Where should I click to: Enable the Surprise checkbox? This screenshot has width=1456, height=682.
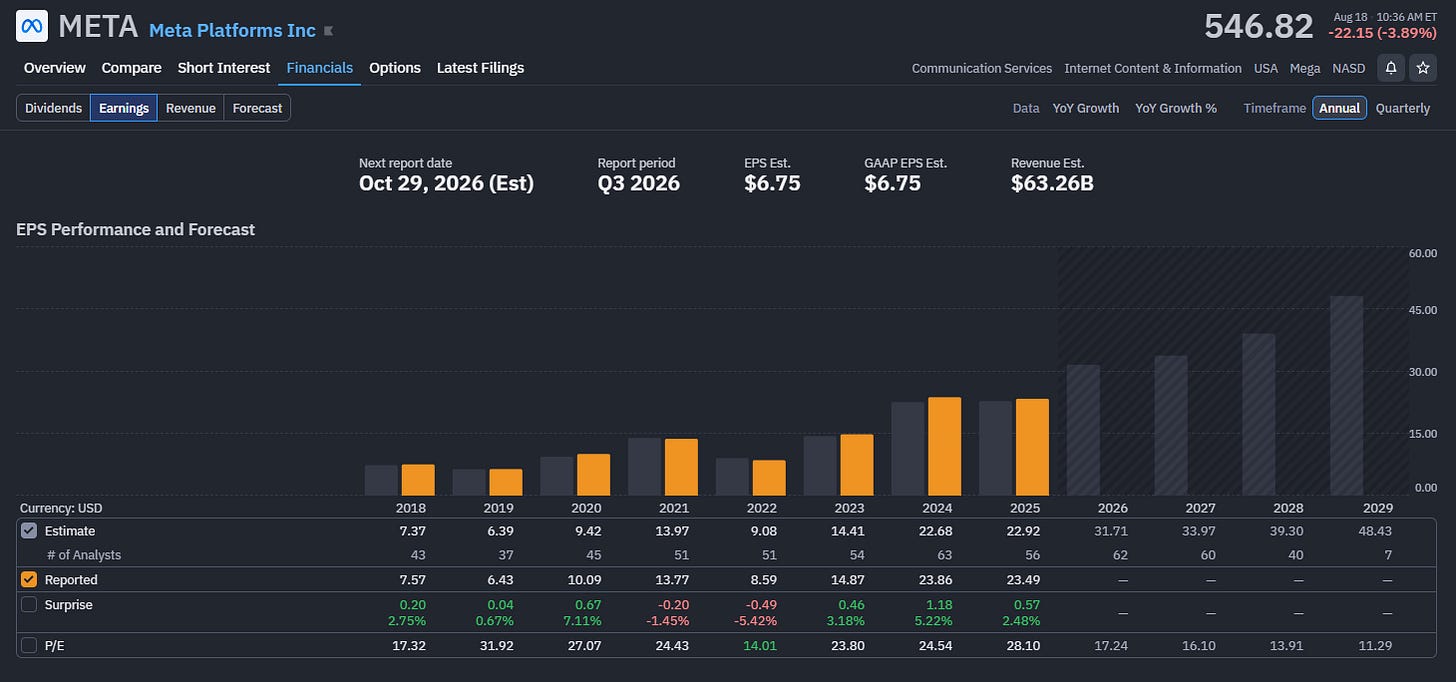coord(29,605)
